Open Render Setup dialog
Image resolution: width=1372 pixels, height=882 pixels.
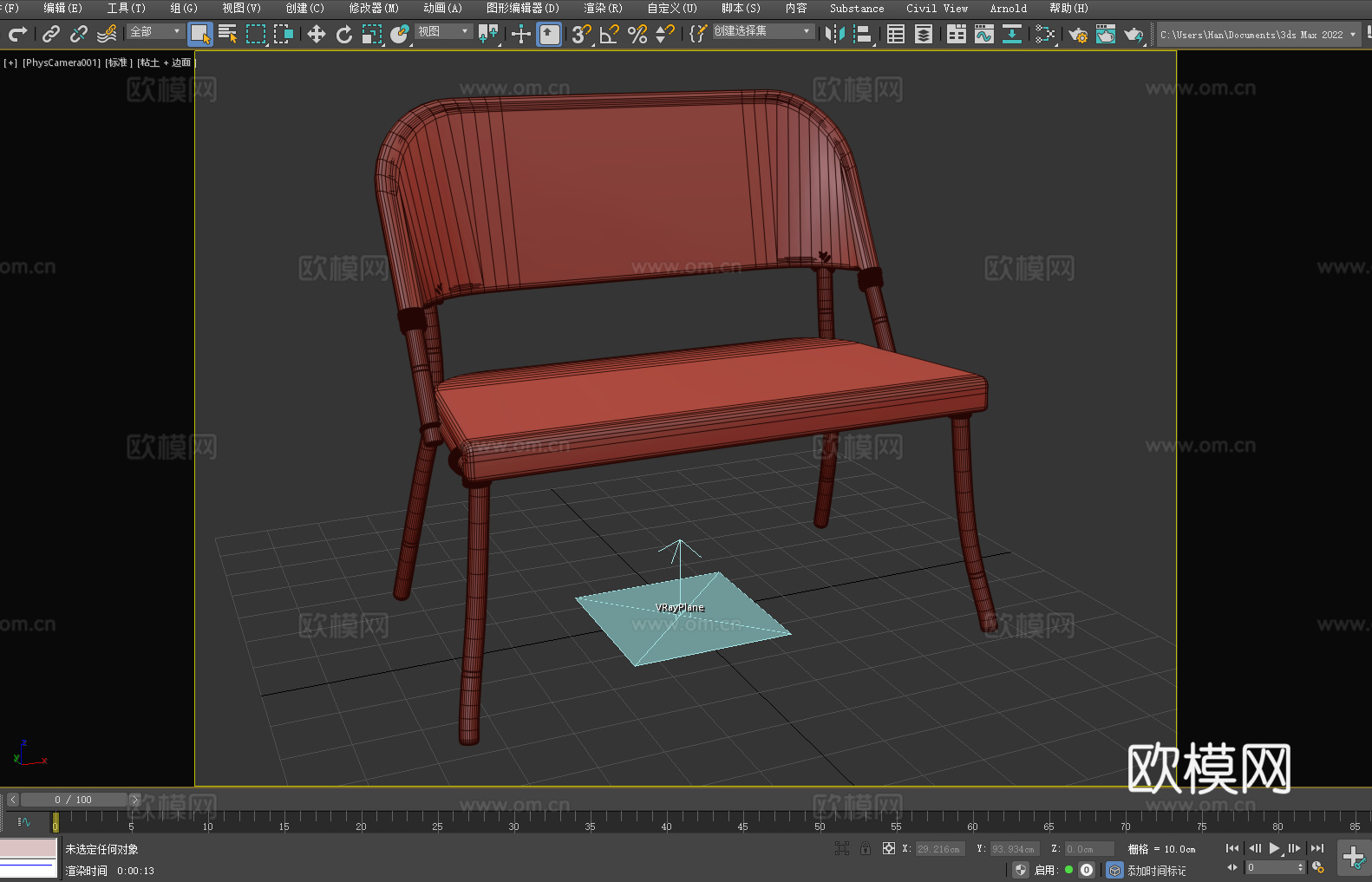coord(1078,34)
